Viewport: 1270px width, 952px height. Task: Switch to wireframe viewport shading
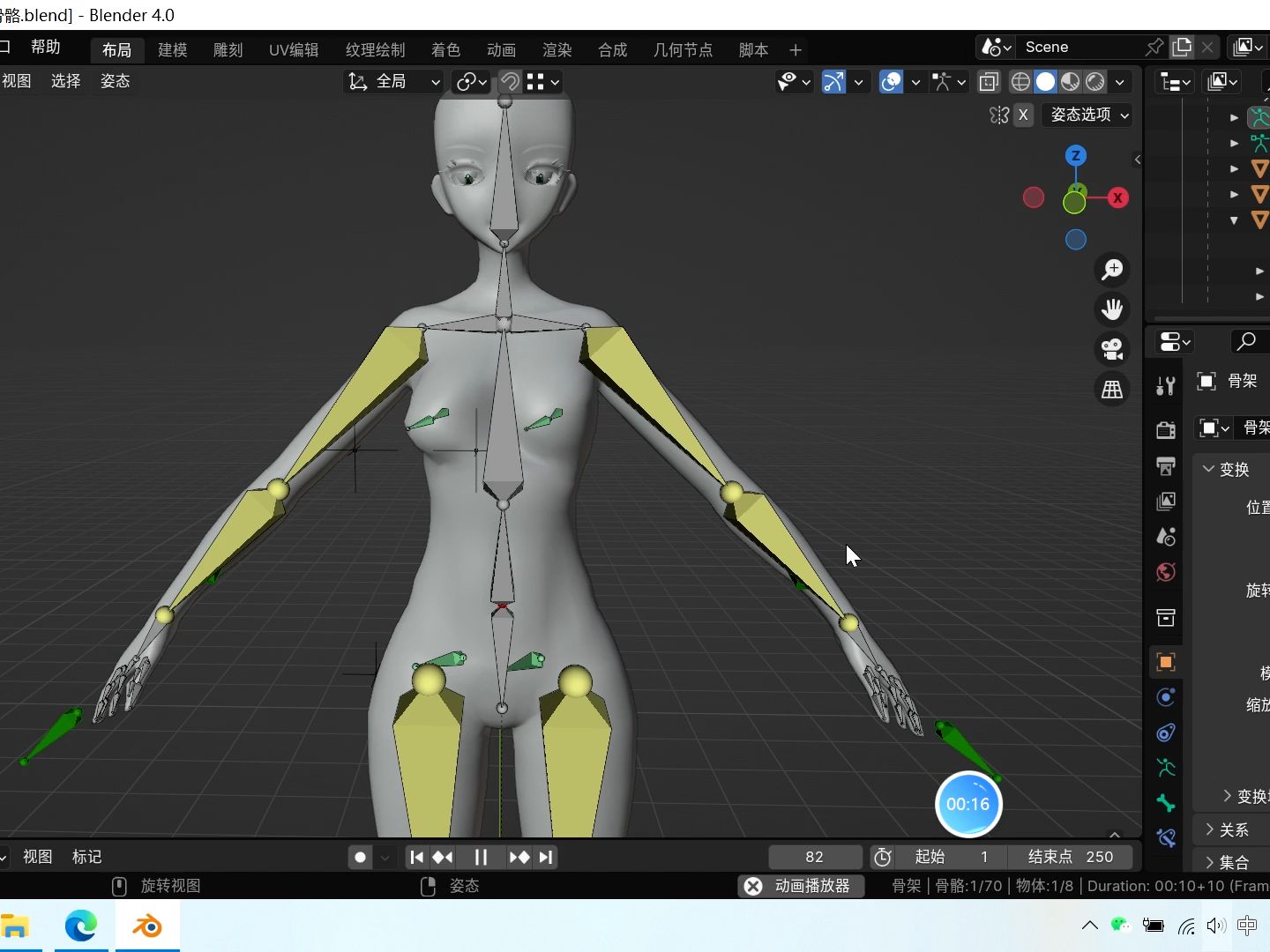tap(1020, 82)
